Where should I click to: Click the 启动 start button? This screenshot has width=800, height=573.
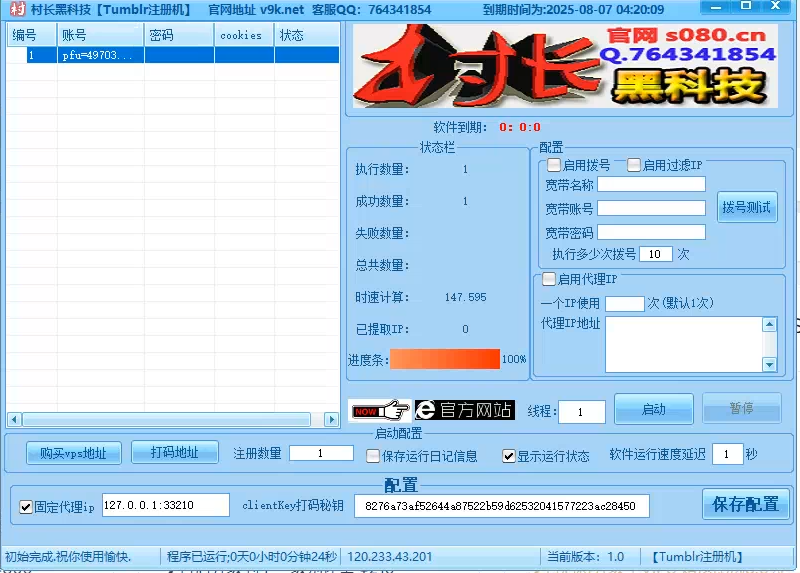(654, 409)
